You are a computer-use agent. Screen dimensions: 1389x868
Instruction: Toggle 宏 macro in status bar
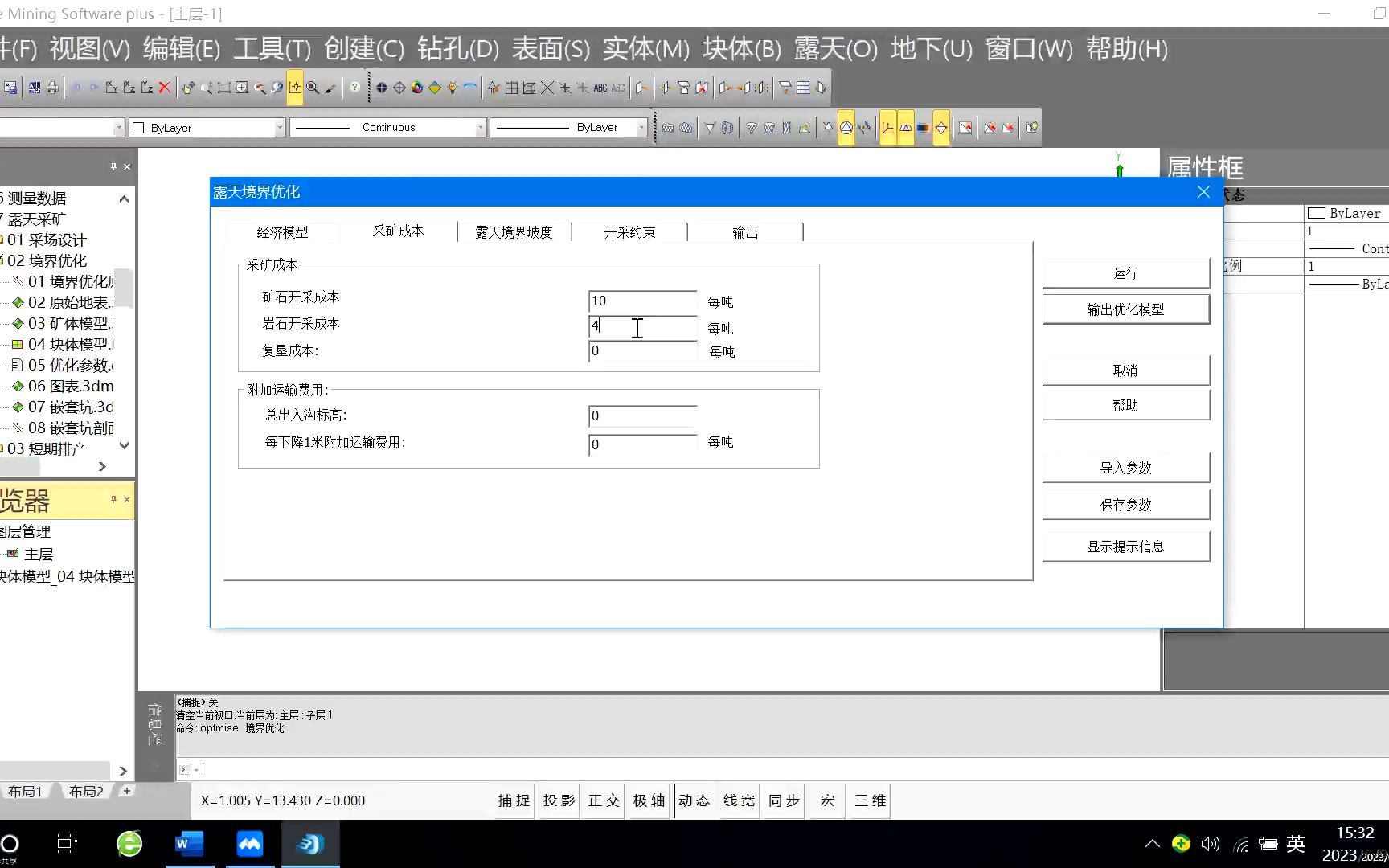[827, 800]
